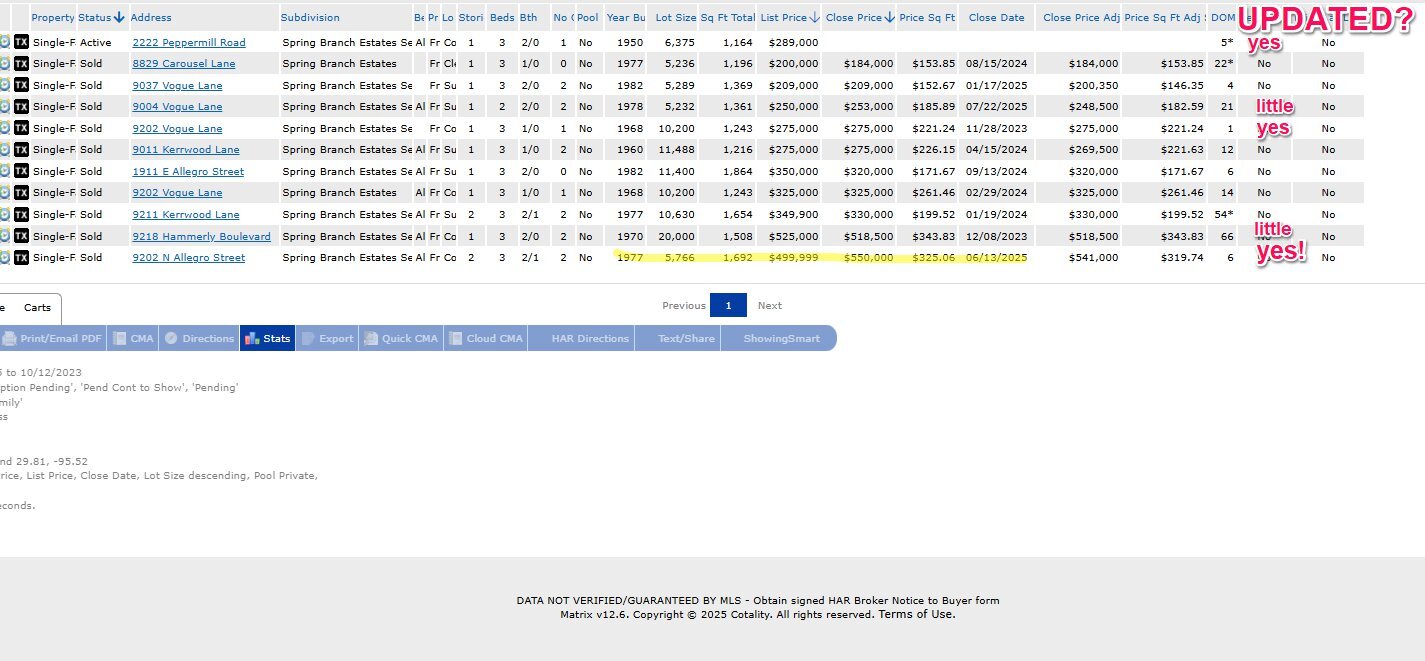Screen dimensions: 1425x661
Task: Click the Export icon in the toolbar
Action: coord(307,339)
